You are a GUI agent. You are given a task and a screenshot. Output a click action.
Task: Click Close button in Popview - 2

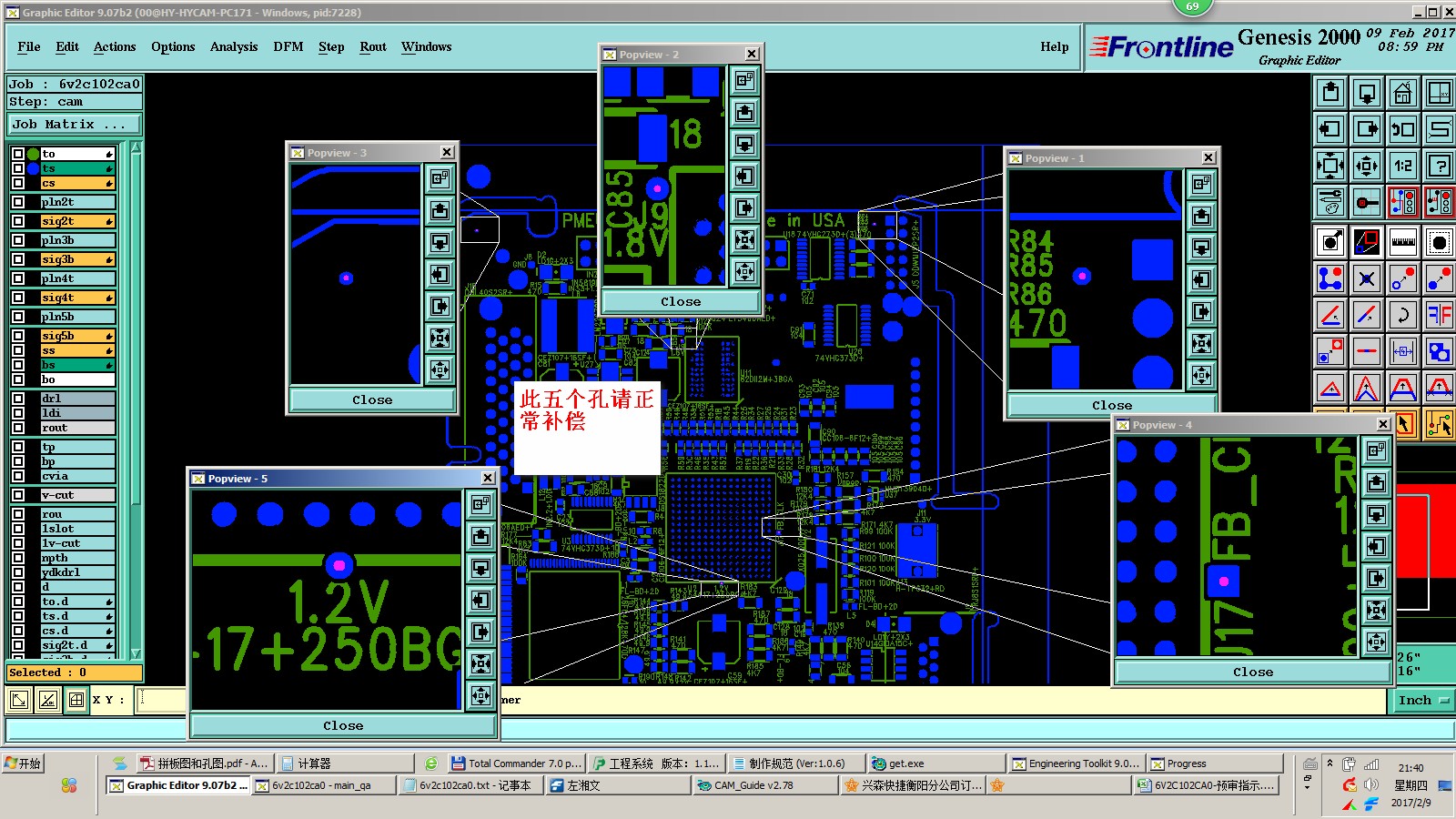681,302
